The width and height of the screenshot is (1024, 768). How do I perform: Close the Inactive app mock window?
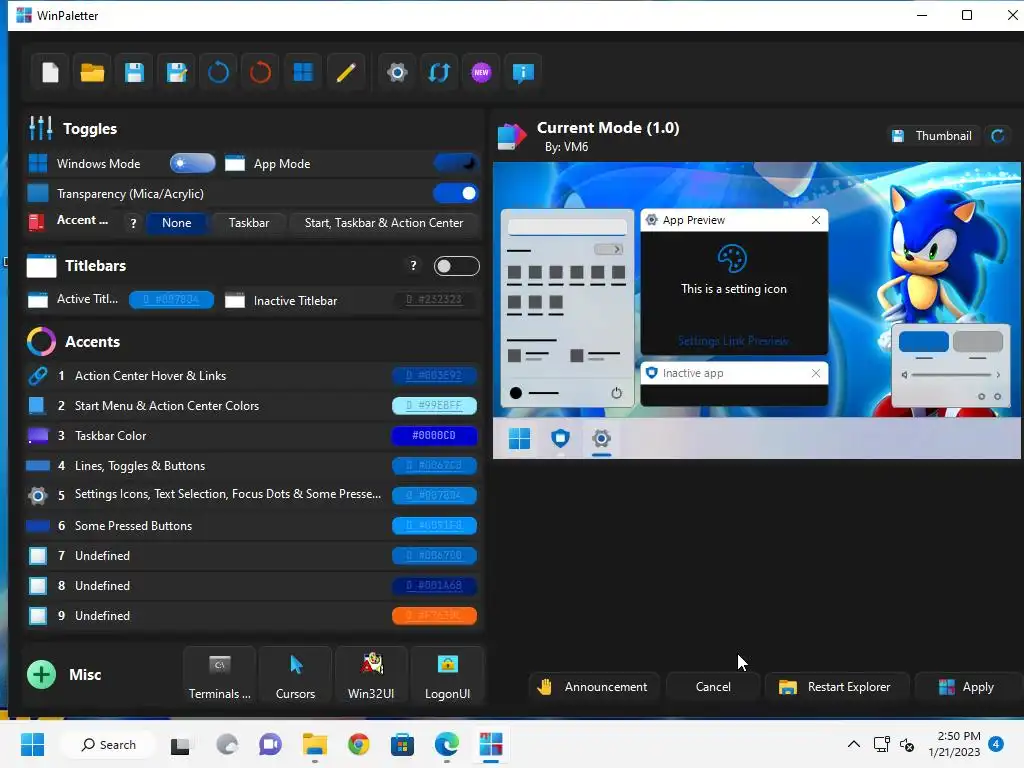click(816, 373)
